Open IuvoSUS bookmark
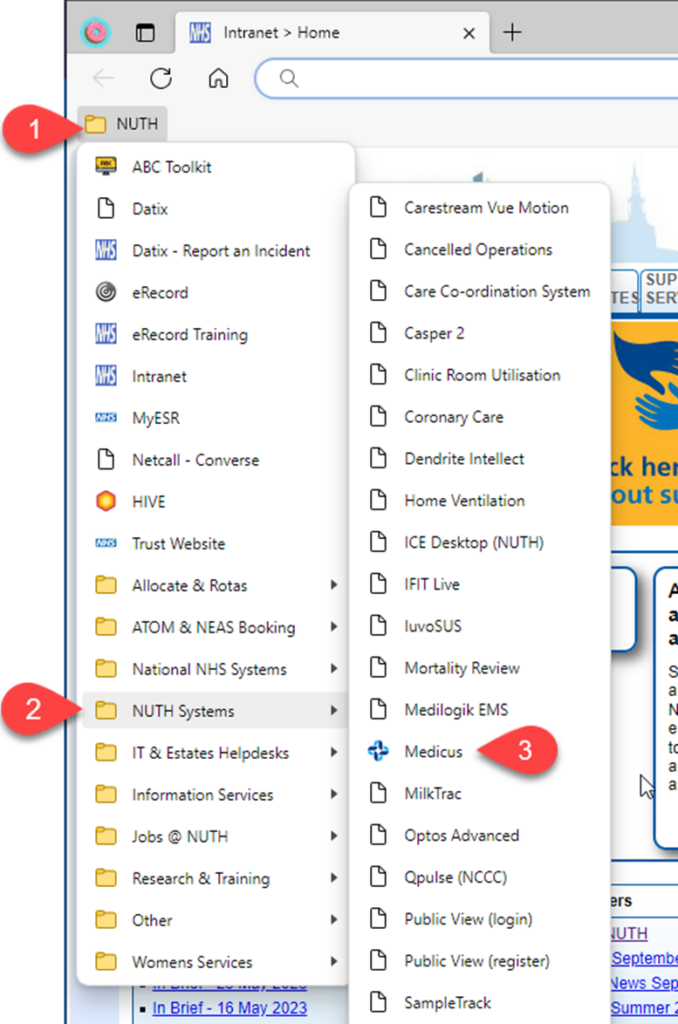This screenshot has width=678, height=1024. 479,626
